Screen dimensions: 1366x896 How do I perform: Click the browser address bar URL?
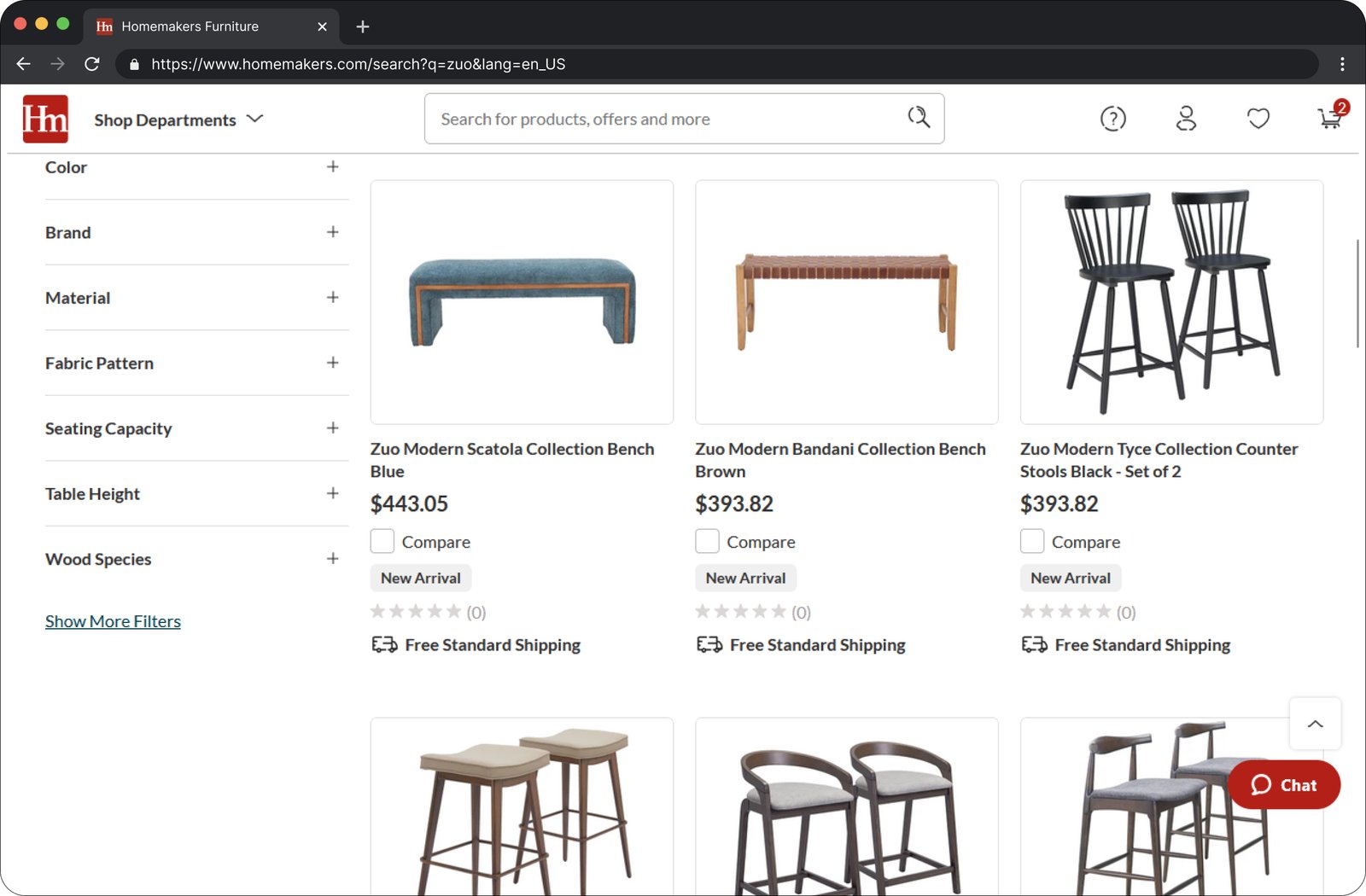coord(359,64)
